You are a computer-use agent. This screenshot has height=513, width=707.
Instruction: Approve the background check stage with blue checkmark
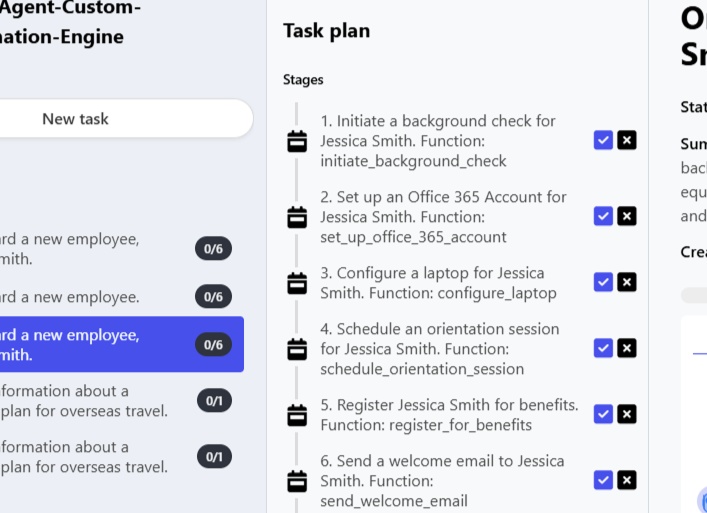(603, 140)
